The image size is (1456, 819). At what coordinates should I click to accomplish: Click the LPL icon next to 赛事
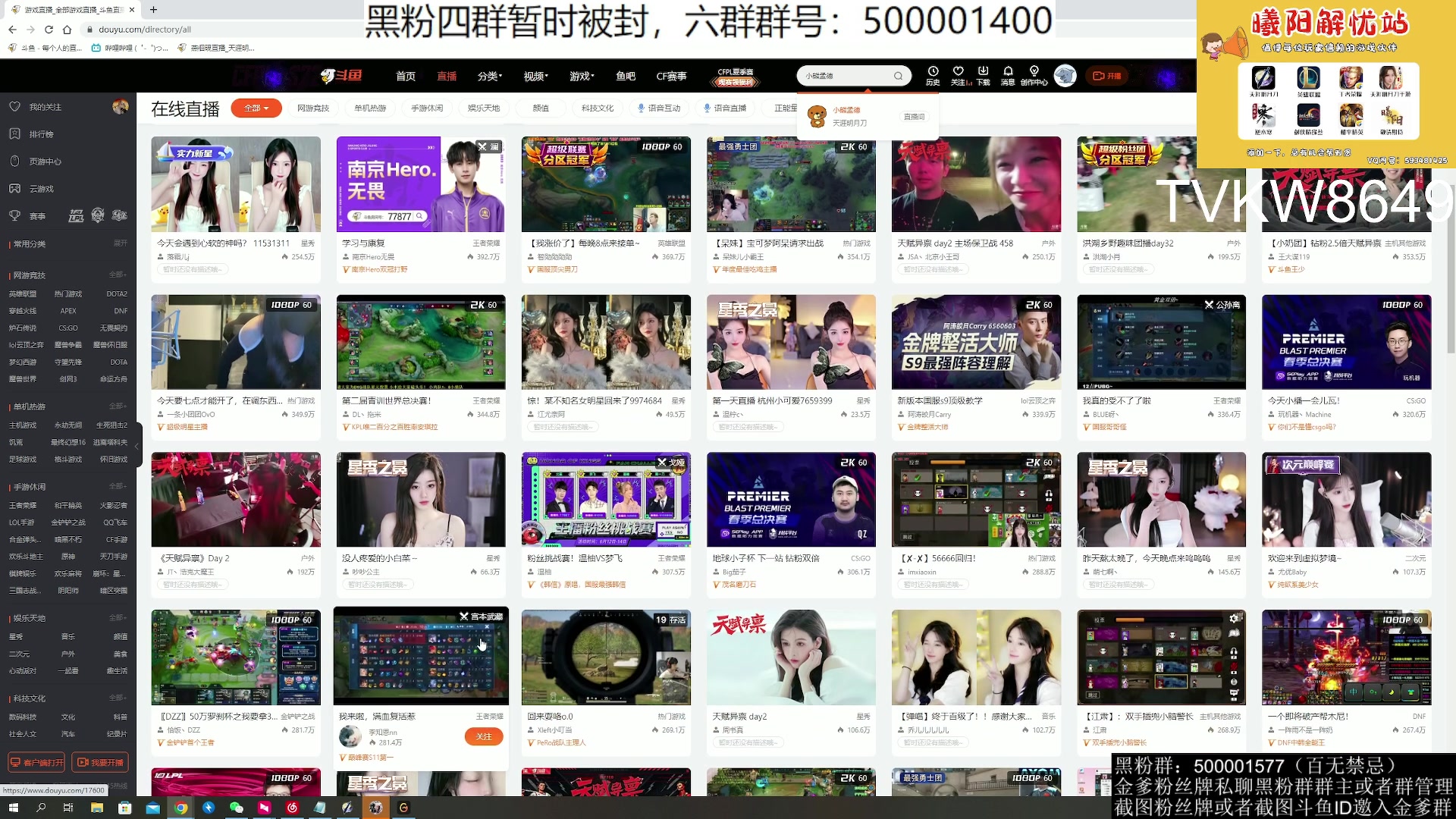76,216
